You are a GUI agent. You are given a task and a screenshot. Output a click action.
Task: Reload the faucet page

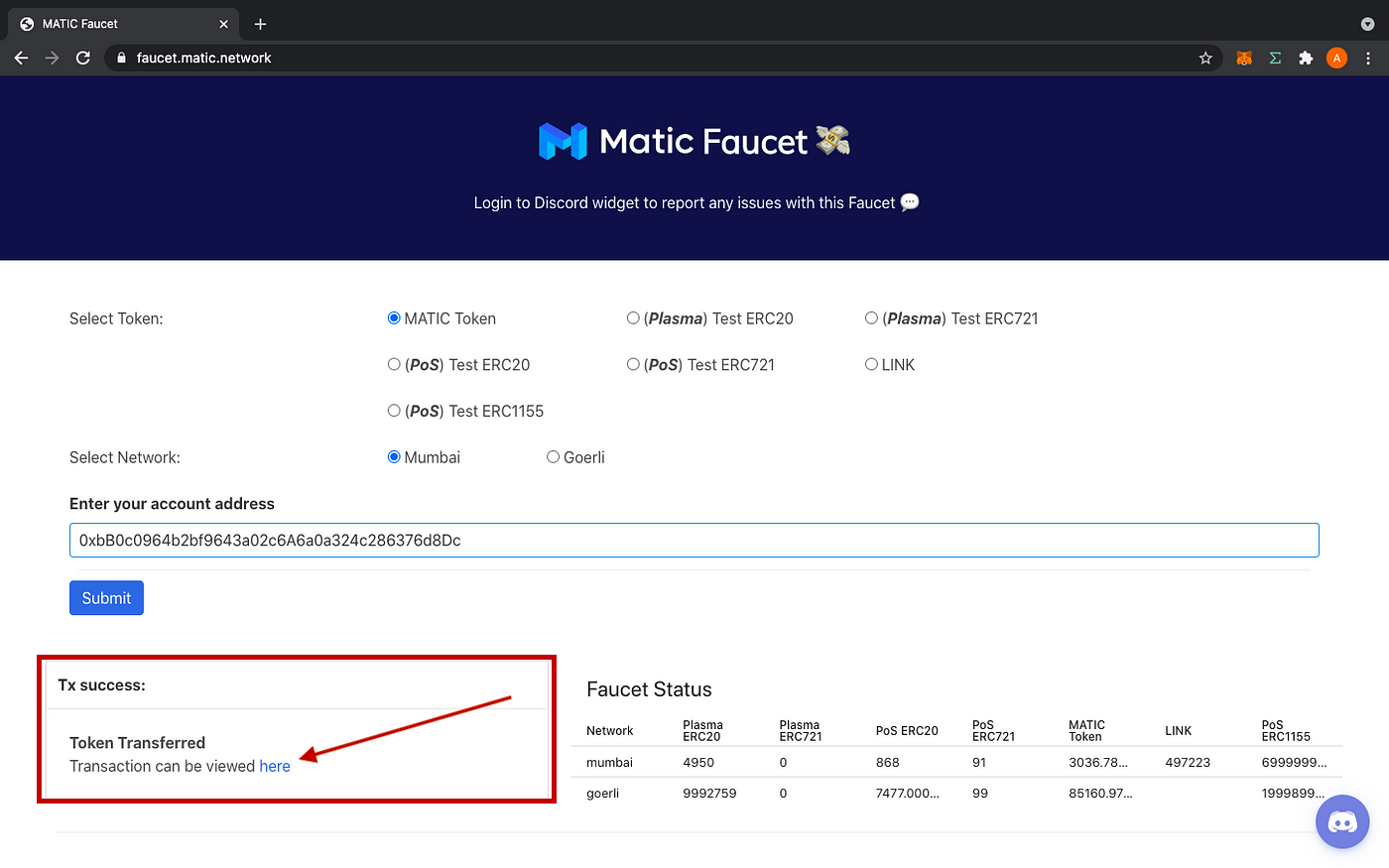coord(83,58)
